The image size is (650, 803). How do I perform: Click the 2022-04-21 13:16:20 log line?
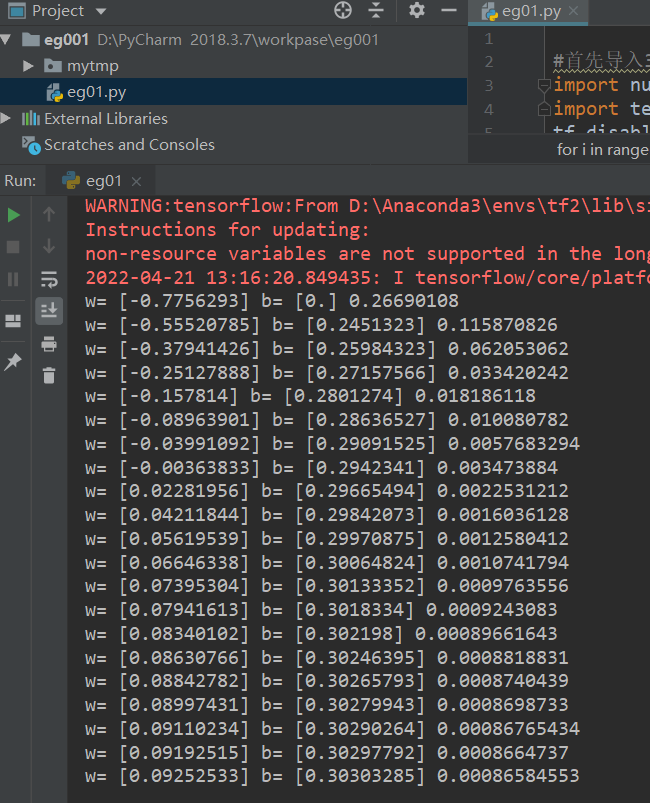tap(367, 278)
